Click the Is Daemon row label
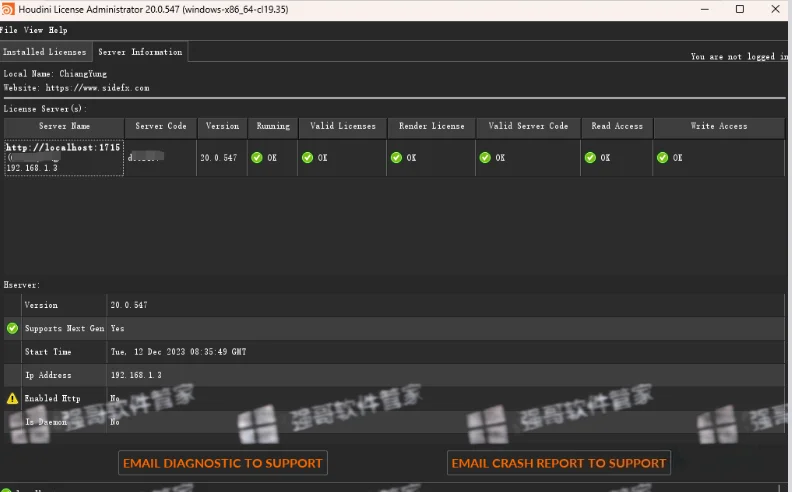 [46, 422]
